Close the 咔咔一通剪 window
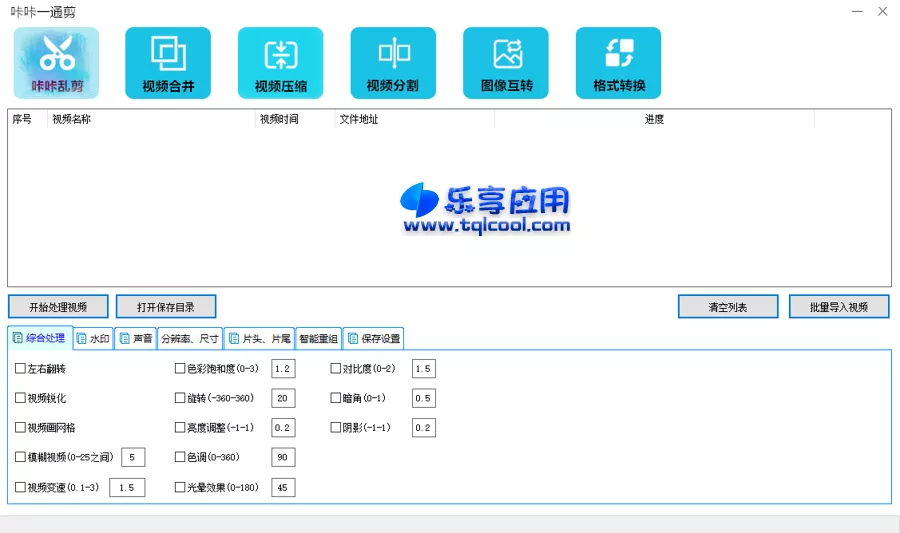 tap(883, 11)
